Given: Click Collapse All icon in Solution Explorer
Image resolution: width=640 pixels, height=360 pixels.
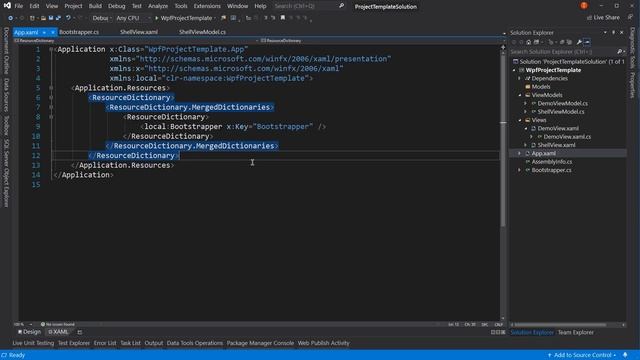Looking at the screenshot, I should pos(562,42).
